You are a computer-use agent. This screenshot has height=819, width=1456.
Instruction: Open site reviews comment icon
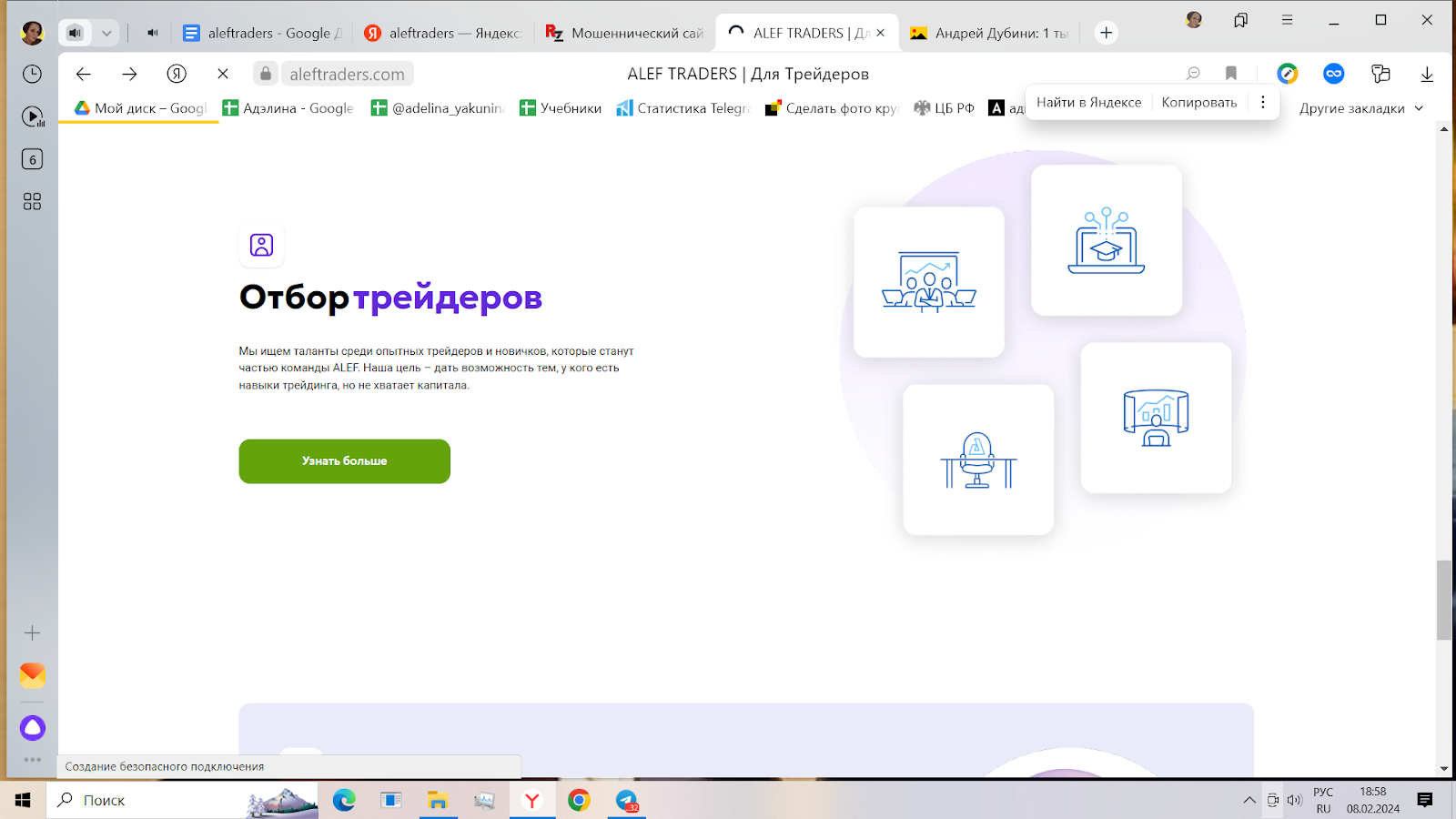click(x=1193, y=74)
